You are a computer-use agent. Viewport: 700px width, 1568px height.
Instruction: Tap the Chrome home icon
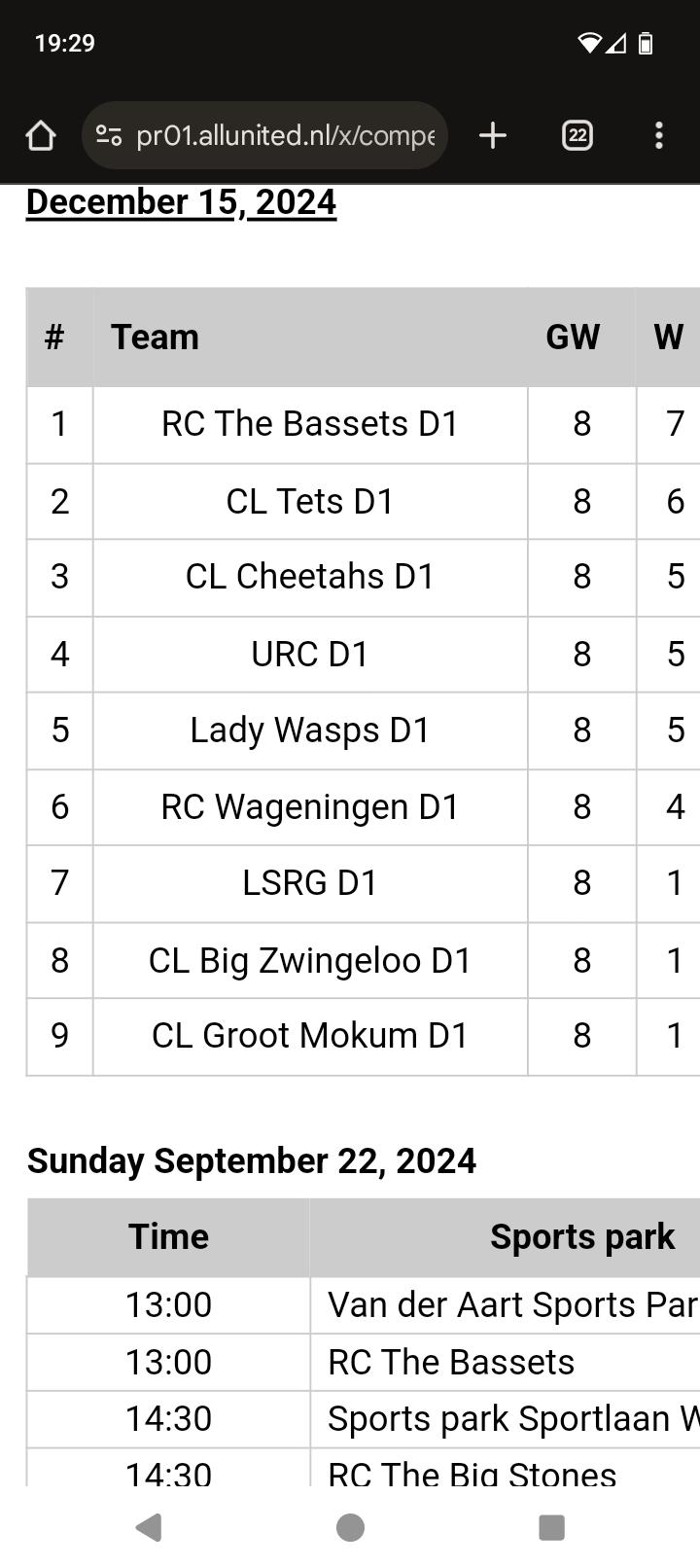click(x=41, y=135)
